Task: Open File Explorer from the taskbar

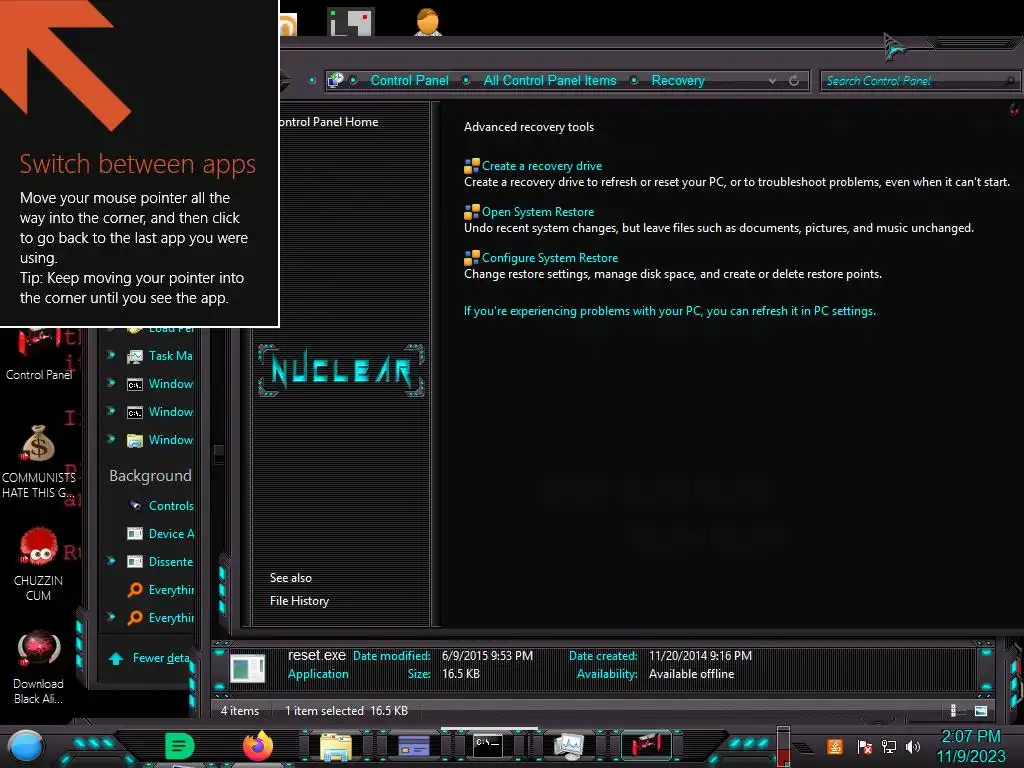Action: [336, 746]
